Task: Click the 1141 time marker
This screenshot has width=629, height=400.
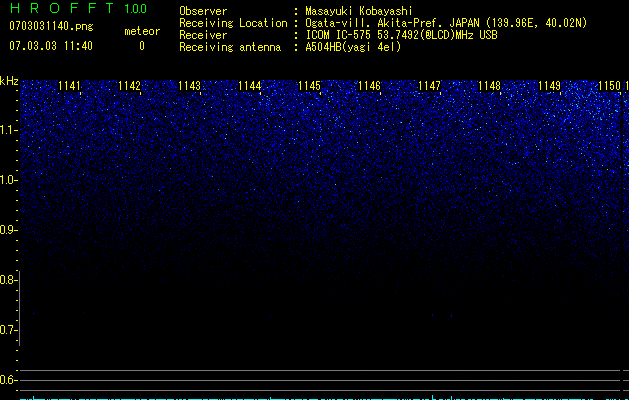Action: coord(69,86)
